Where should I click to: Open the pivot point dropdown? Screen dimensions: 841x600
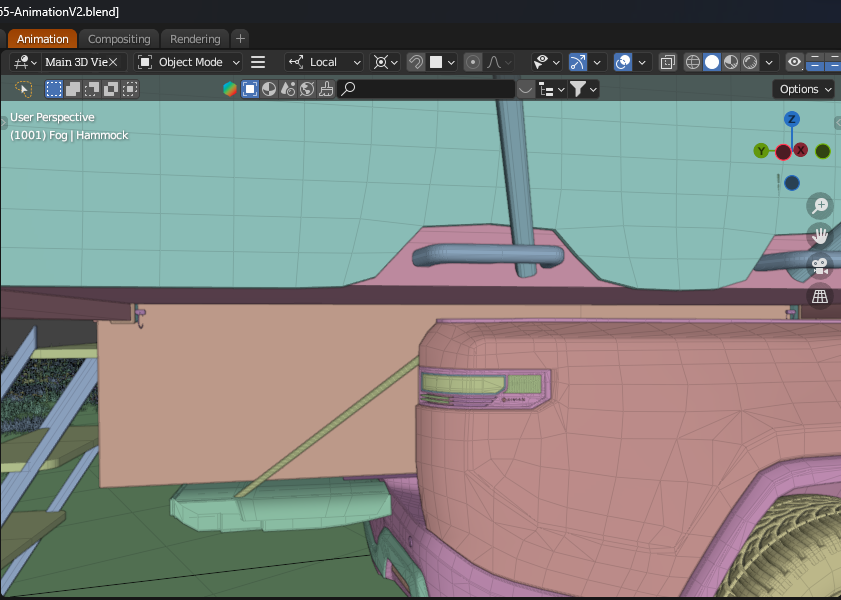point(385,62)
